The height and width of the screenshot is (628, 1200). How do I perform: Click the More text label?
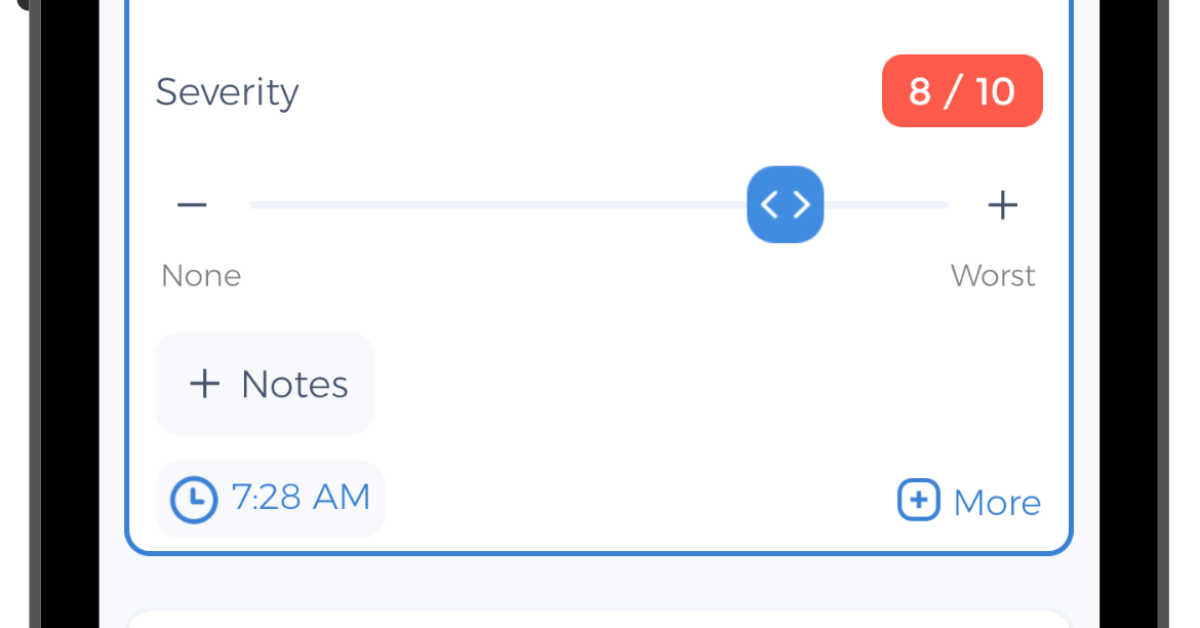[997, 502]
